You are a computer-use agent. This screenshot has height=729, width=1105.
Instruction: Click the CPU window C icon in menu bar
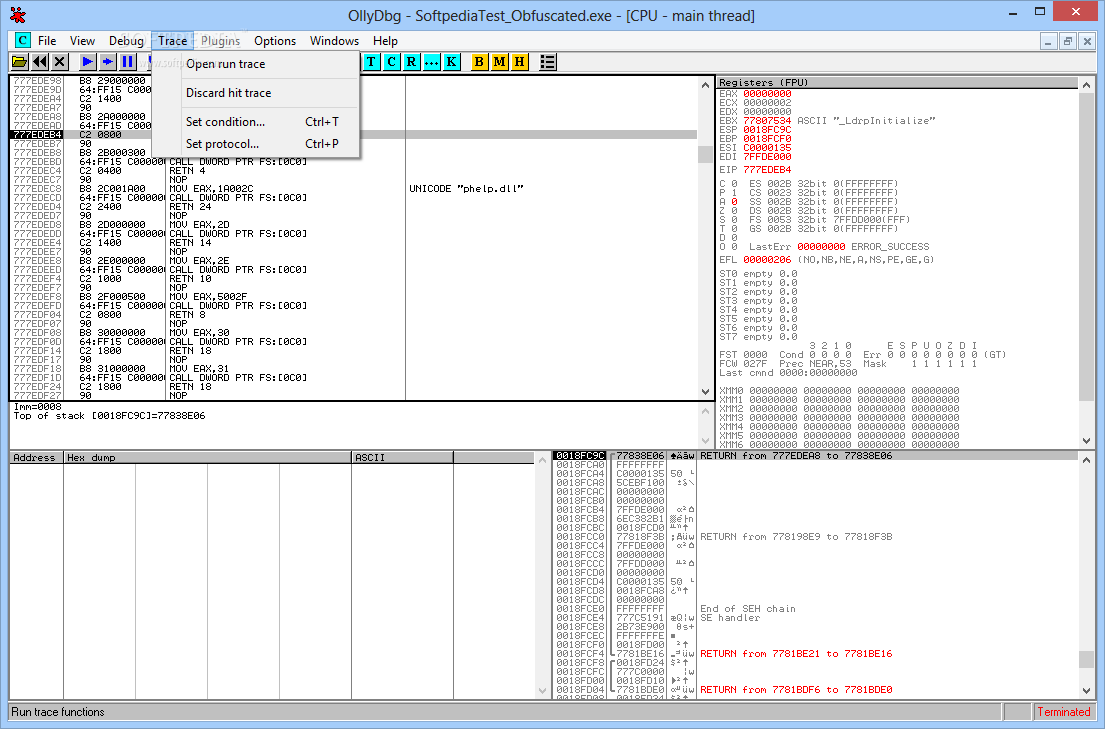click(23, 40)
